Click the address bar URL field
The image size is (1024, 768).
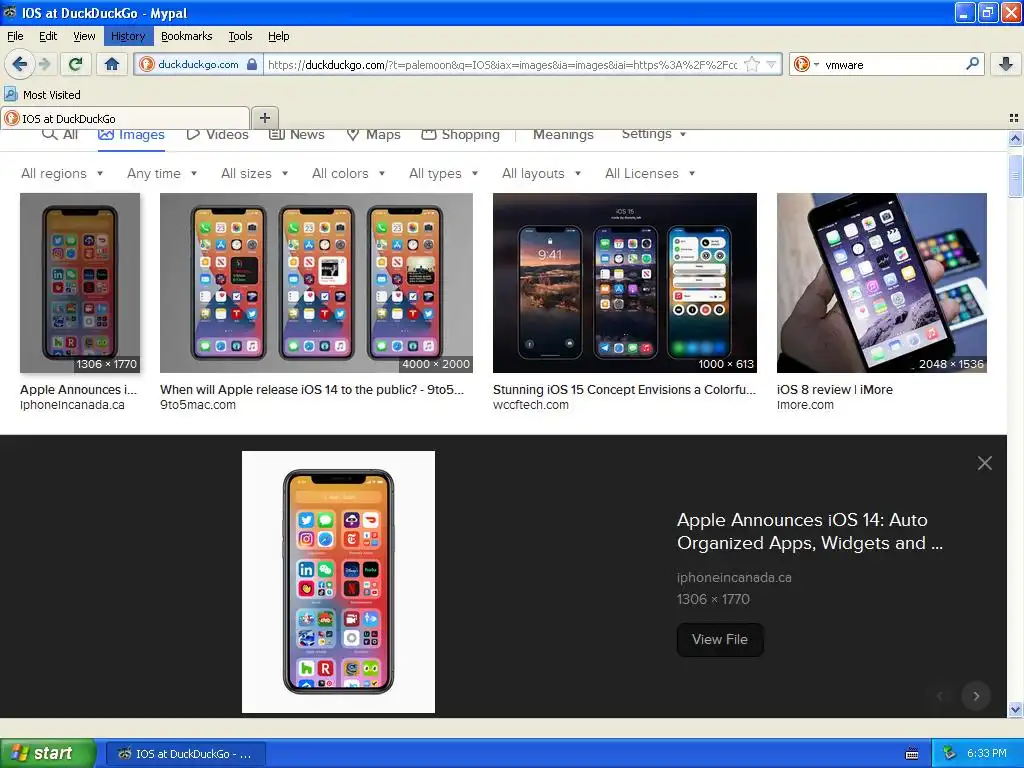pyautogui.click(x=503, y=64)
